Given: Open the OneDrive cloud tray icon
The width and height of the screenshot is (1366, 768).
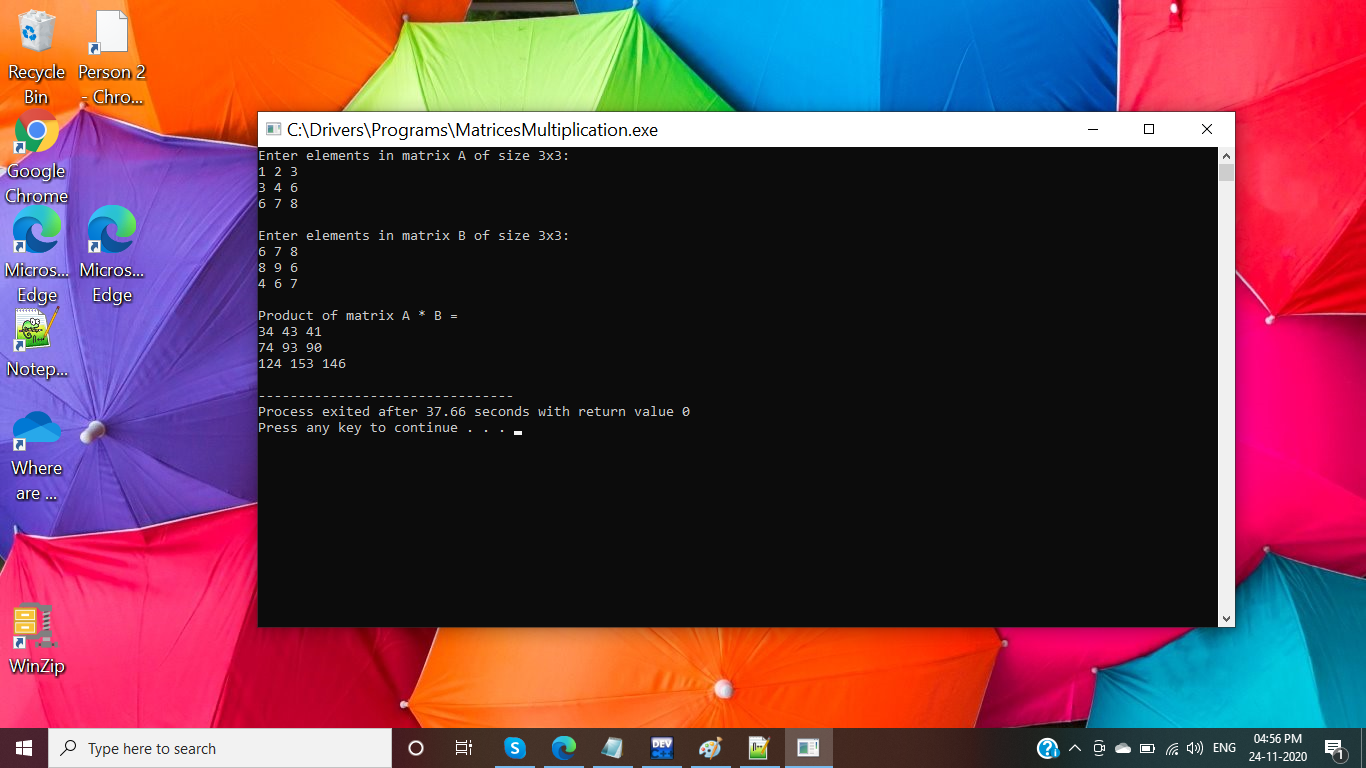Looking at the screenshot, I should coord(1123,748).
